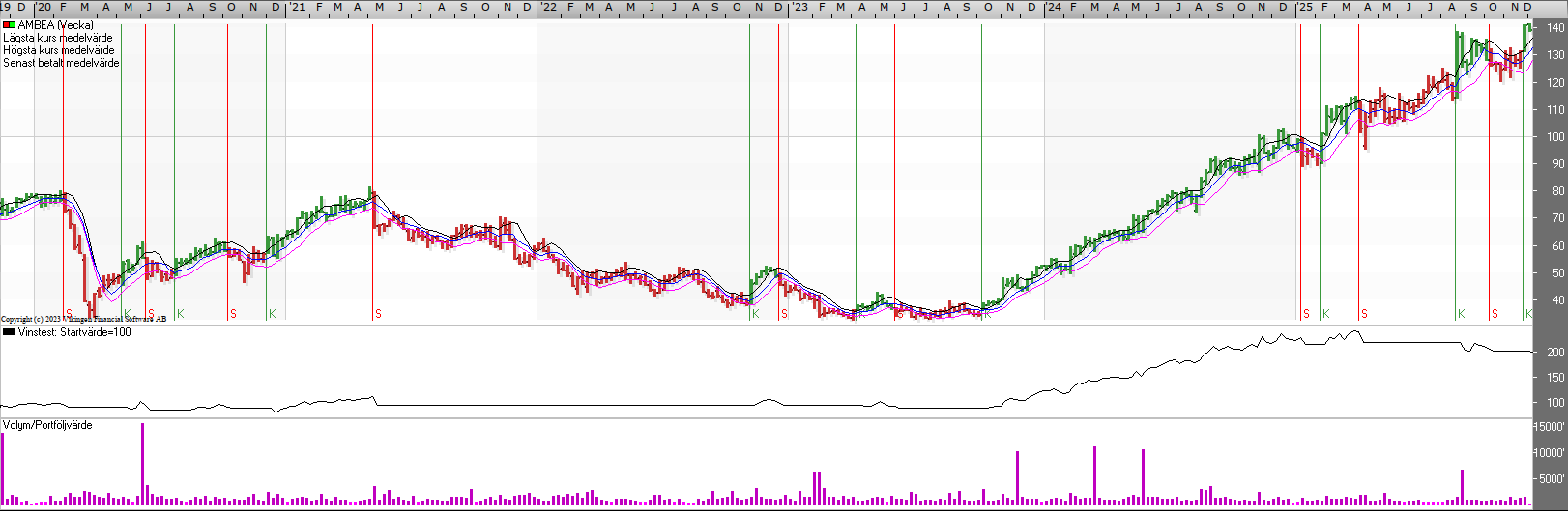The height and width of the screenshot is (511, 1568).
Task: Click the copyright notice text
Action: (83, 319)
